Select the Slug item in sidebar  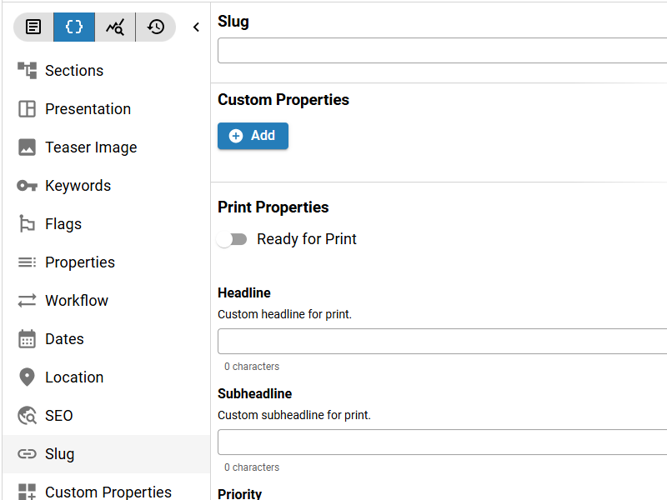(60, 454)
